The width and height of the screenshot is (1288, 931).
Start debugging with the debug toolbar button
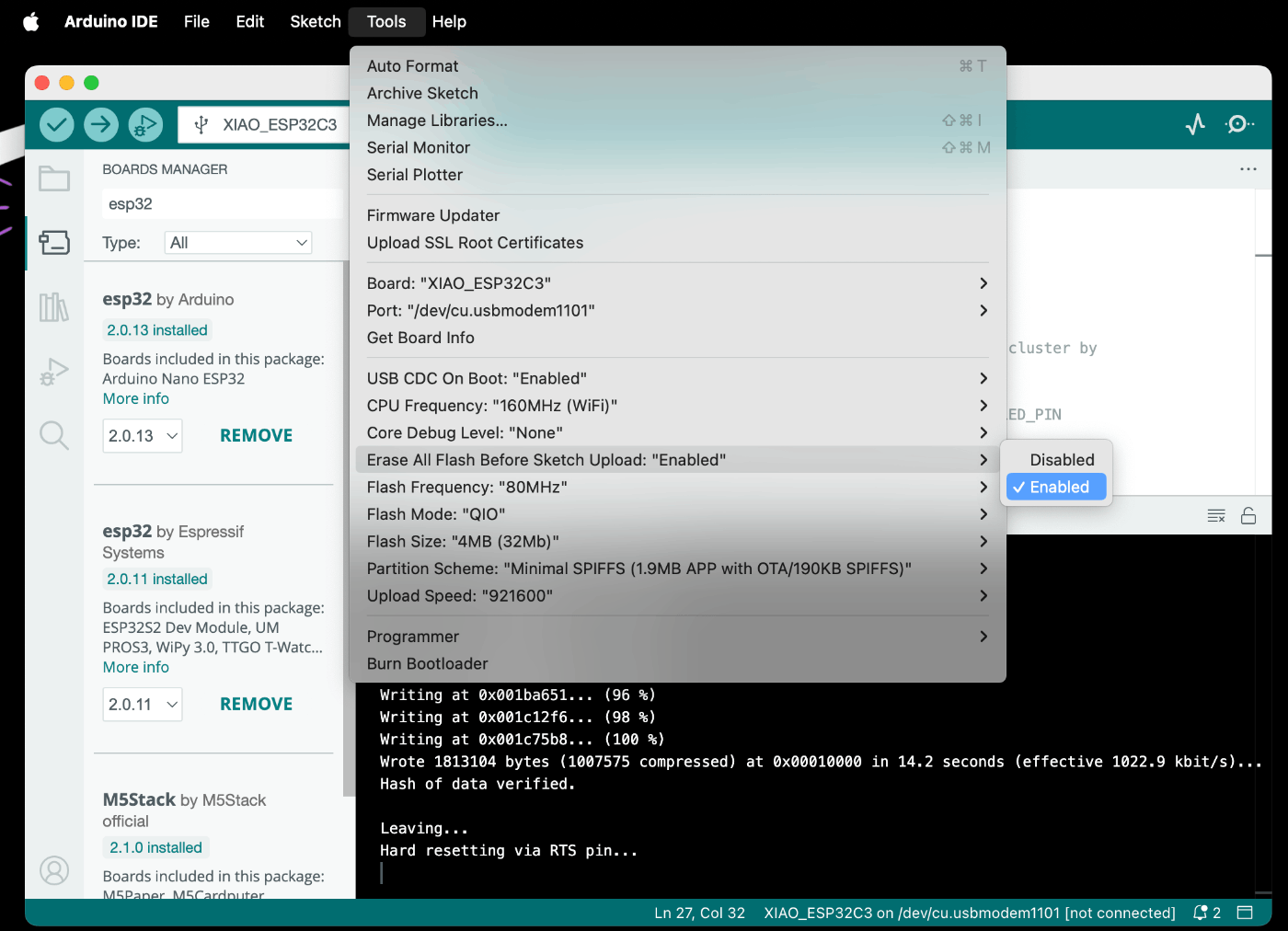[x=145, y=124]
